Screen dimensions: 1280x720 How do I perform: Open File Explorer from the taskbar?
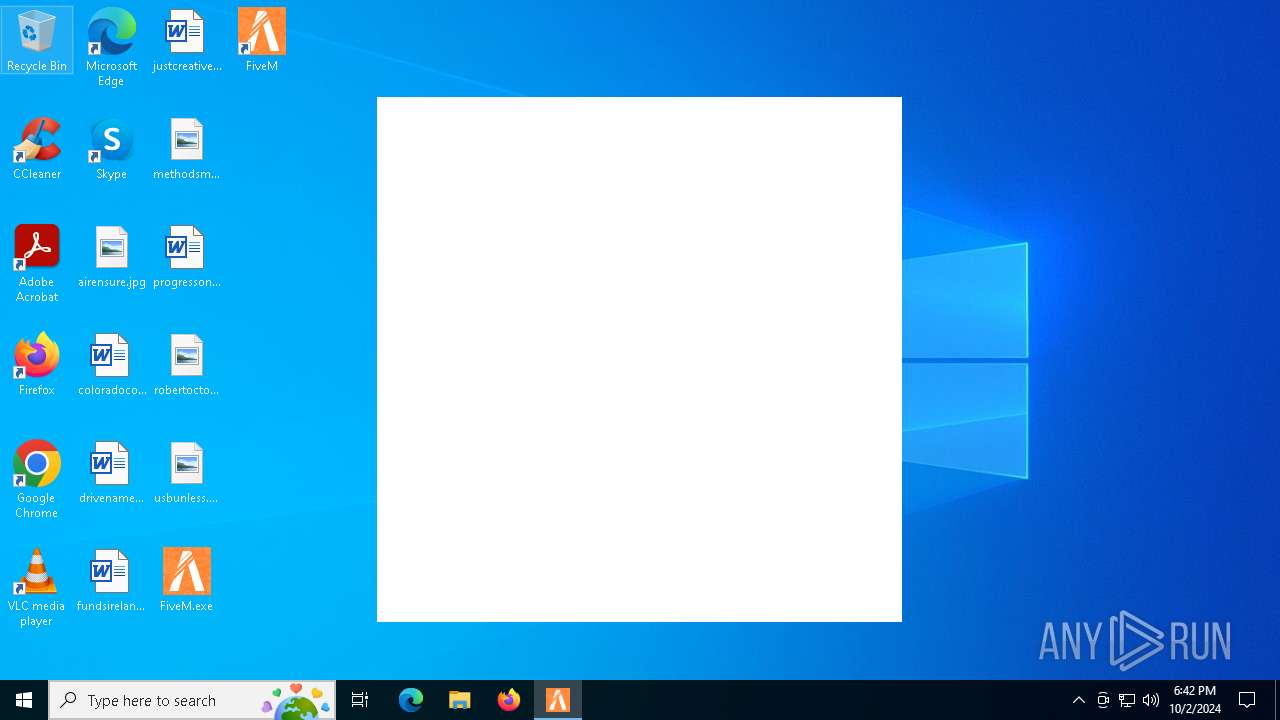coord(460,700)
